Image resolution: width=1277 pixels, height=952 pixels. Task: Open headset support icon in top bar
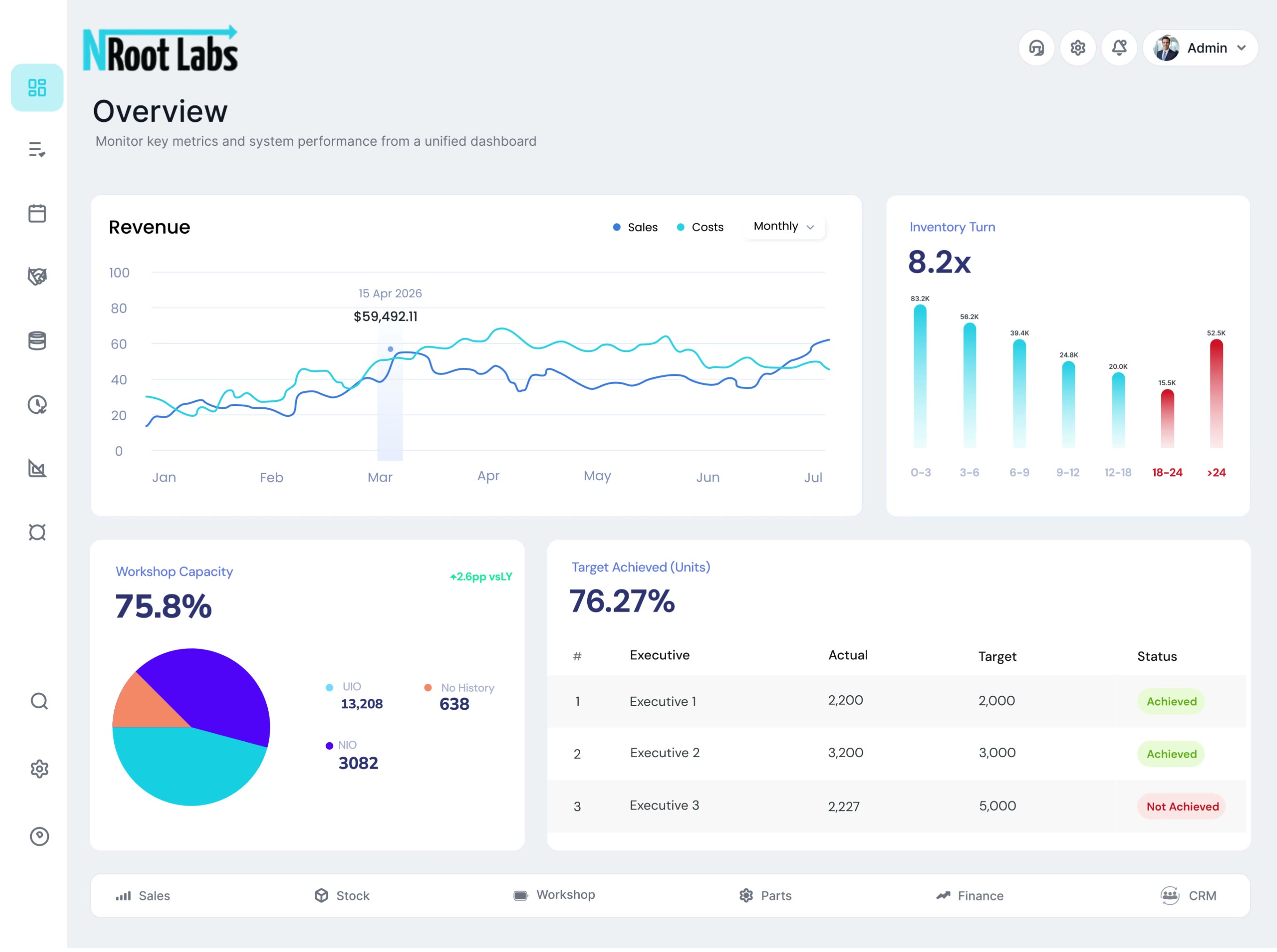tap(1036, 48)
